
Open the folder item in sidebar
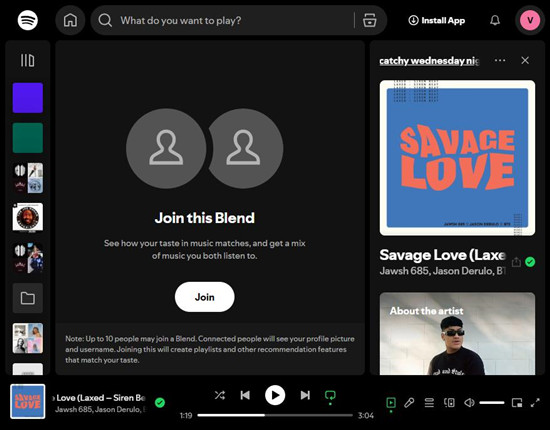[x=28, y=298]
